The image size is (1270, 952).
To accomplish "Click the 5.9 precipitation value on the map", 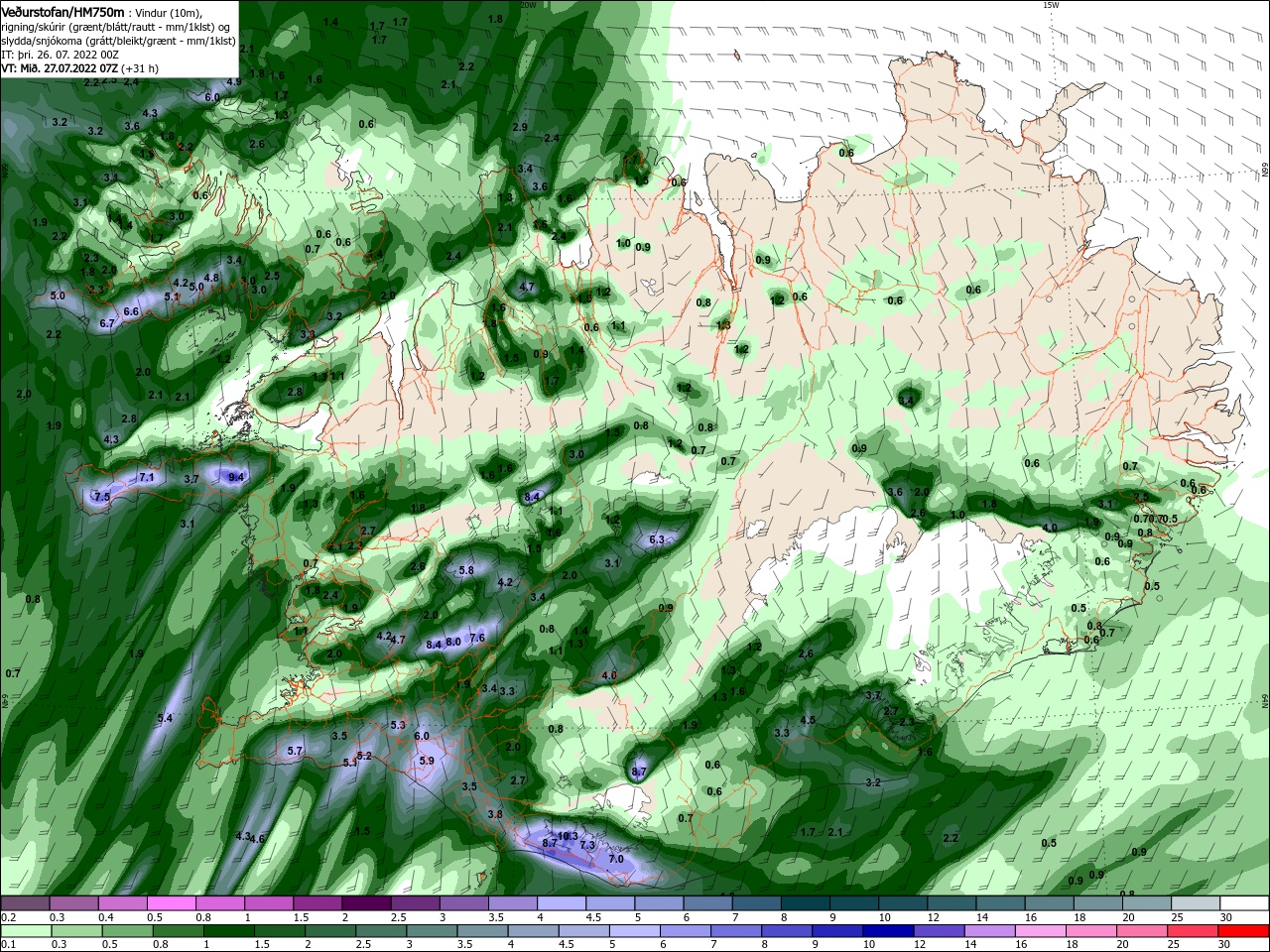I will [428, 761].
